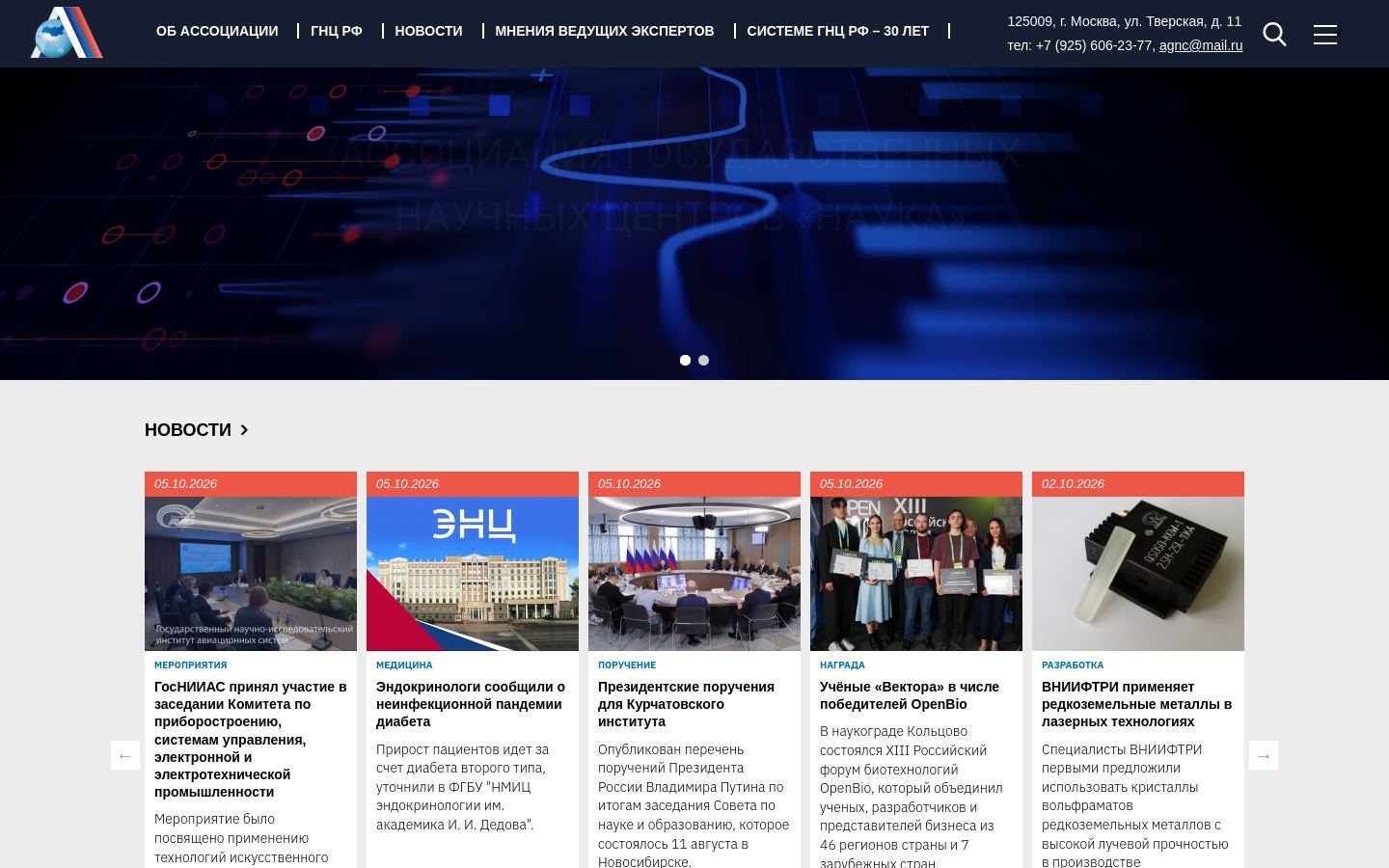Click the hero banner slide image
1389x868 pixels.
click(694, 224)
